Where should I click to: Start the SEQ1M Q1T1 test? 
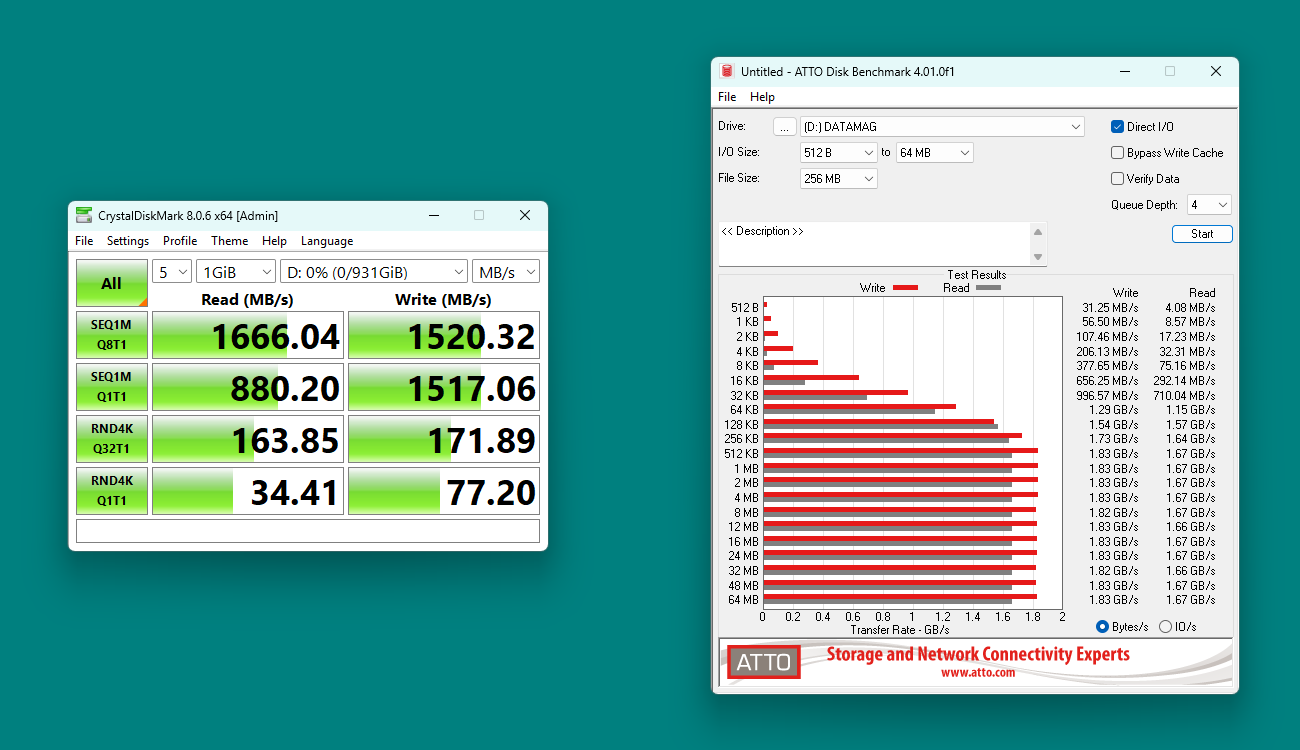point(112,387)
